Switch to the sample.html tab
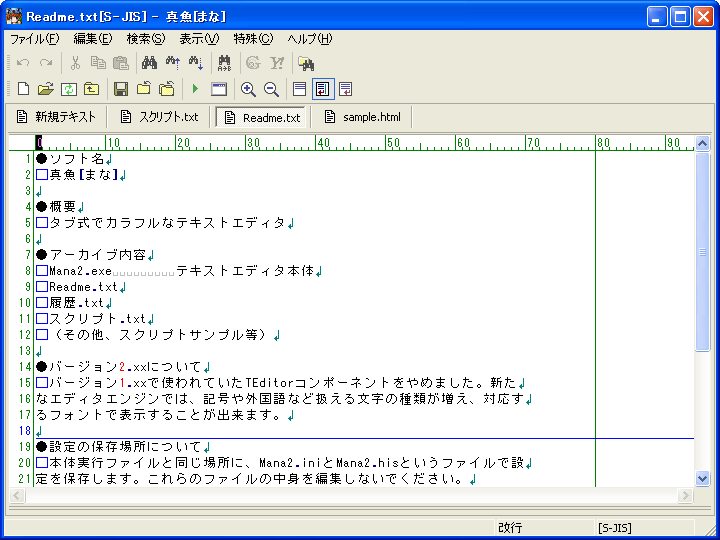 coord(363,117)
